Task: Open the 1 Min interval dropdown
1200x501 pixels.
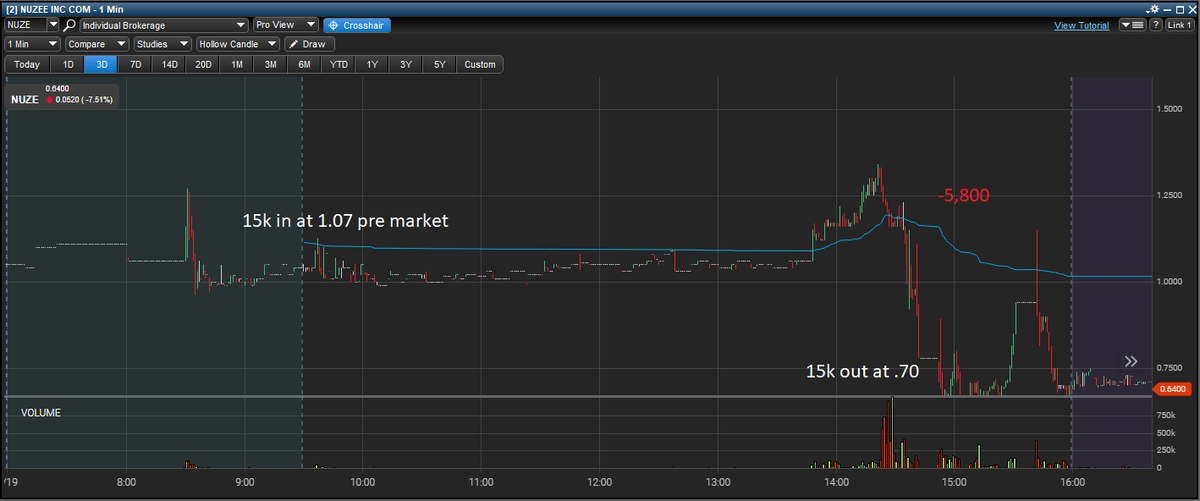Action: [32, 44]
